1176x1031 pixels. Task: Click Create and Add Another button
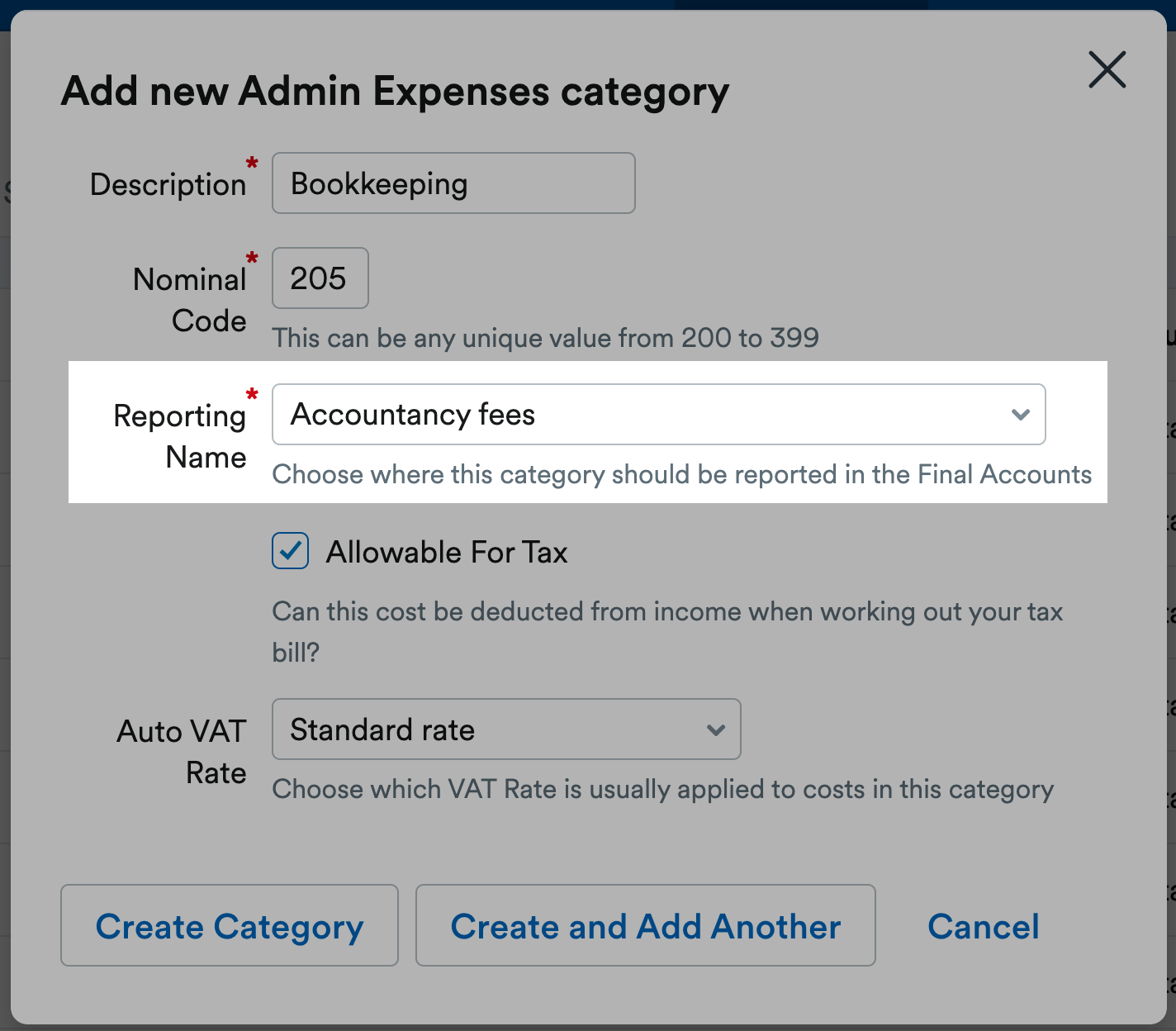click(646, 925)
